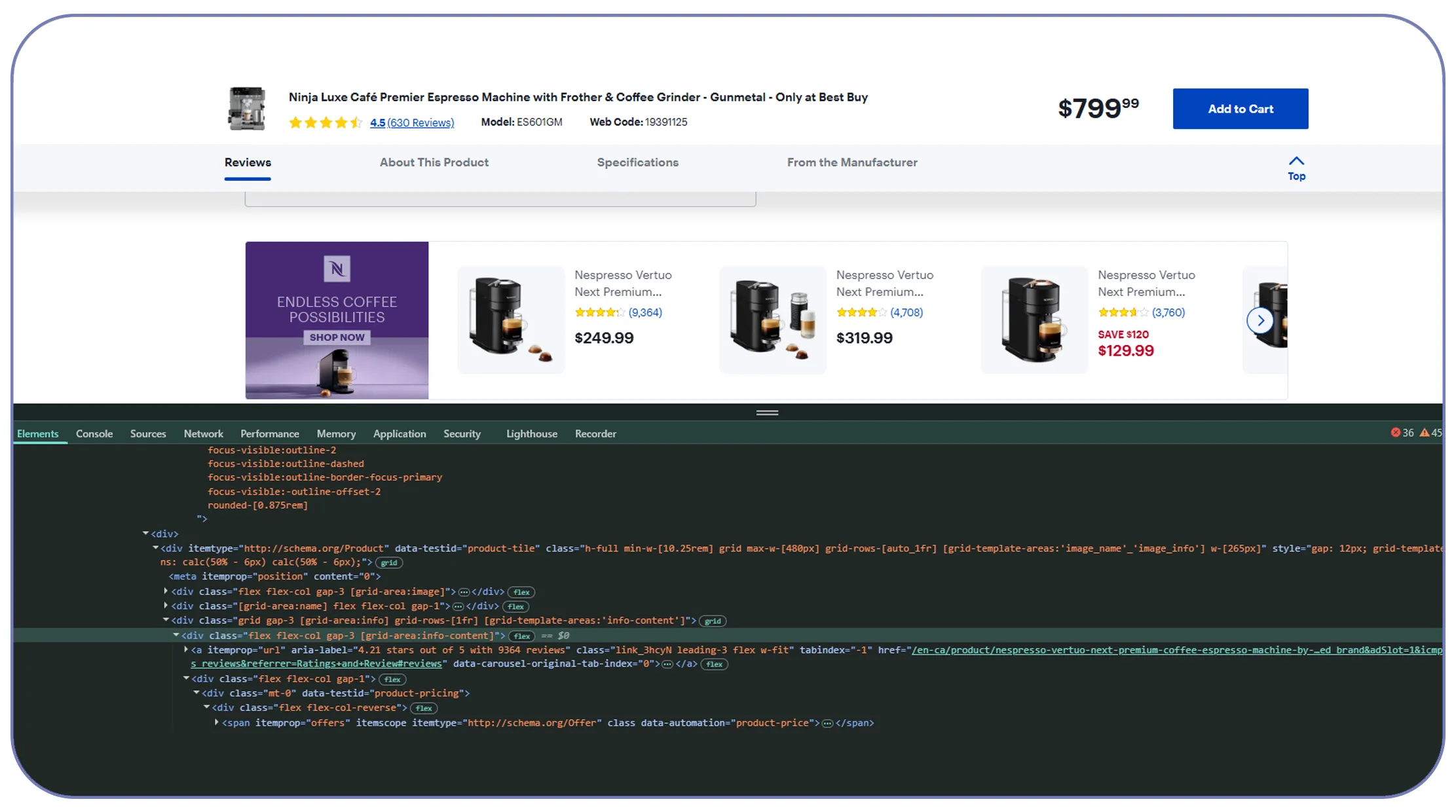Click ellipsis inside the anchor element
This screenshot has height=812, width=1456.
[x=667, y=664]
